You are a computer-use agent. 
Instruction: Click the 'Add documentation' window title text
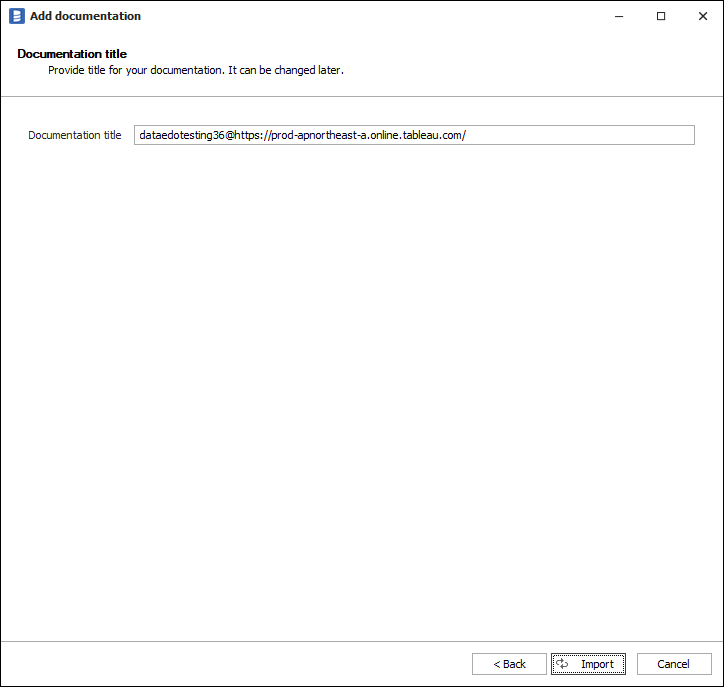click(85, 16)
